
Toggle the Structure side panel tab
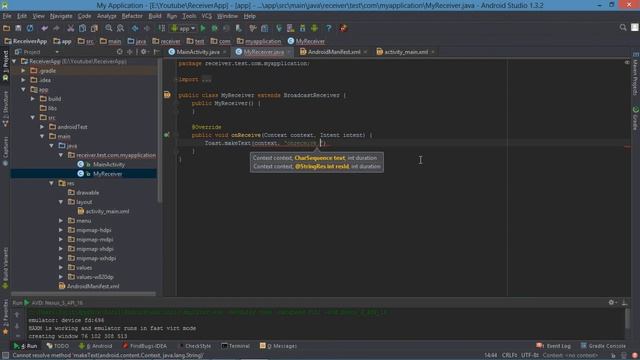[x=5, y=109]
